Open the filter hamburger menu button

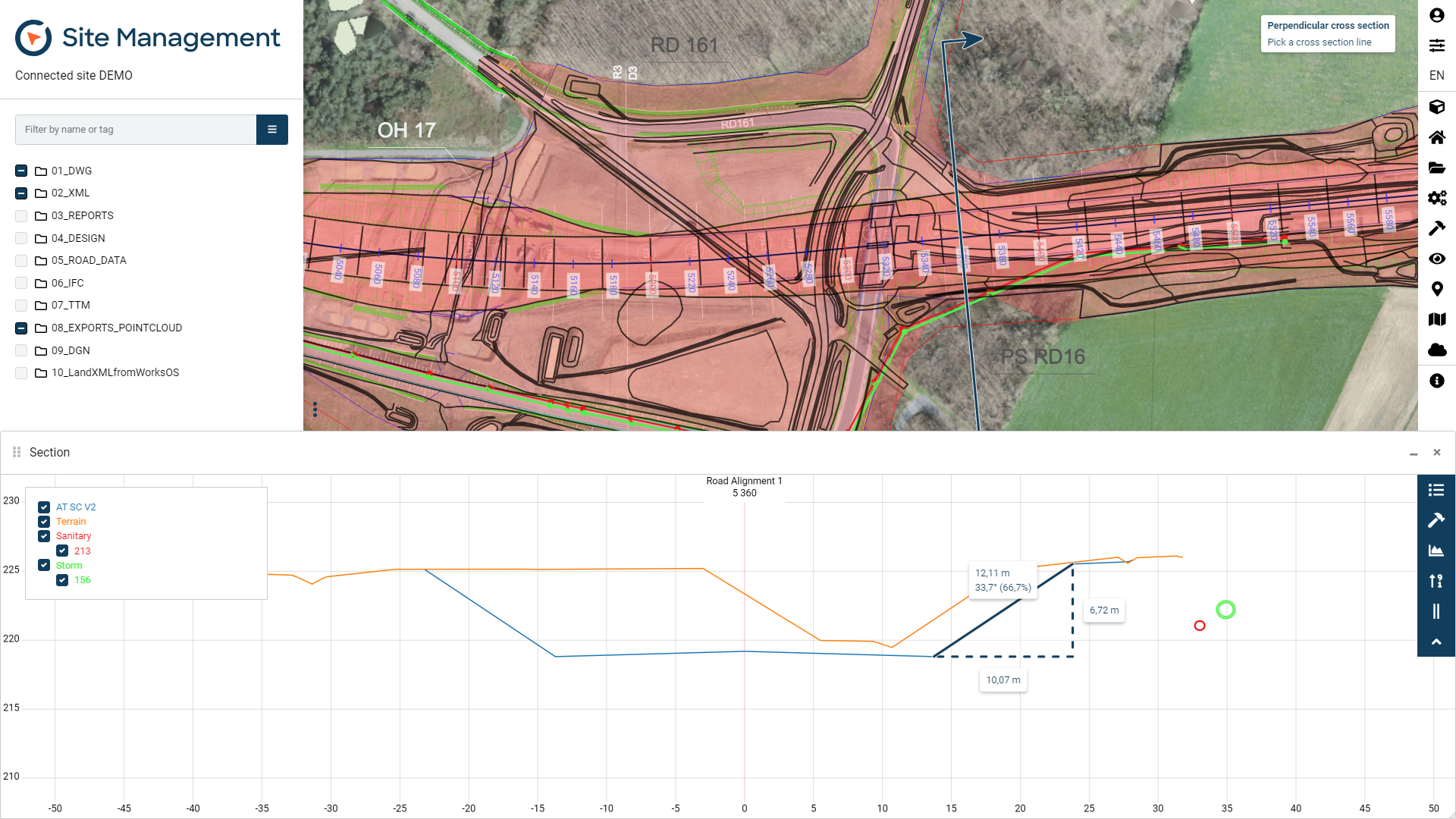[271, 130]
